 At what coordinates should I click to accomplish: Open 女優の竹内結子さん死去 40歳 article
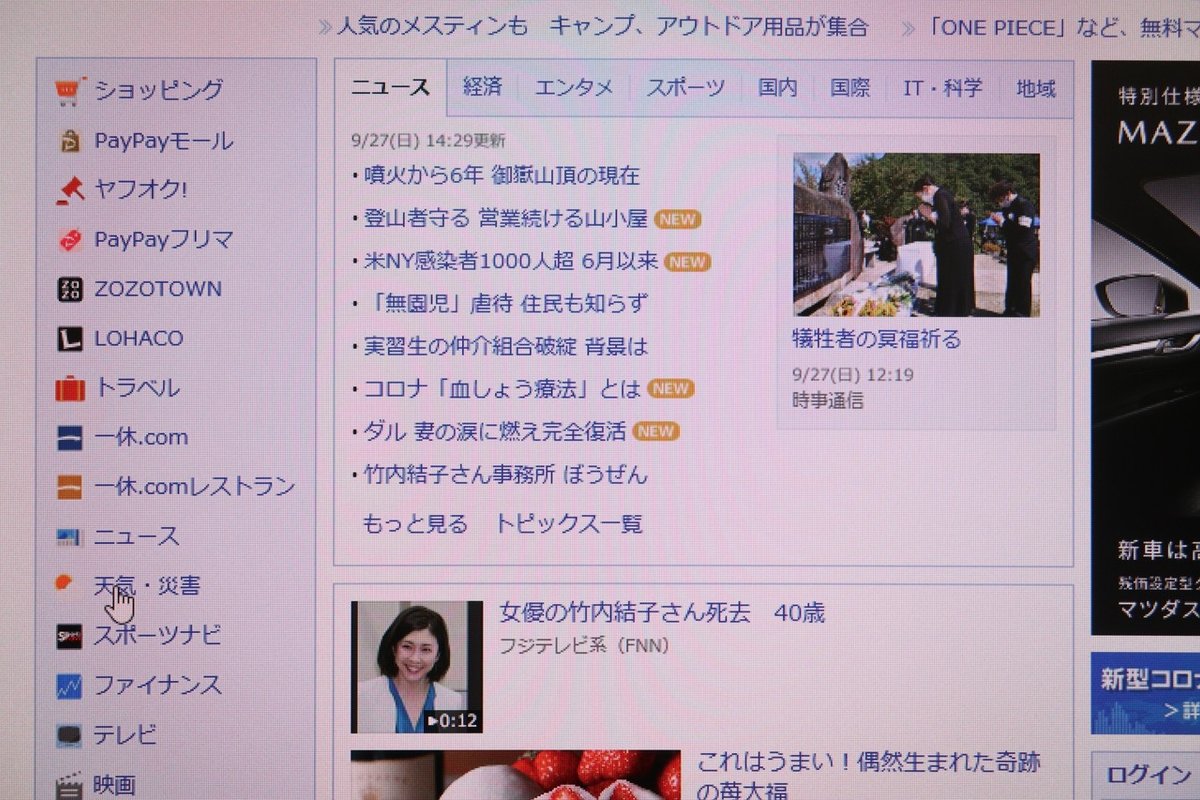(662, 613)
